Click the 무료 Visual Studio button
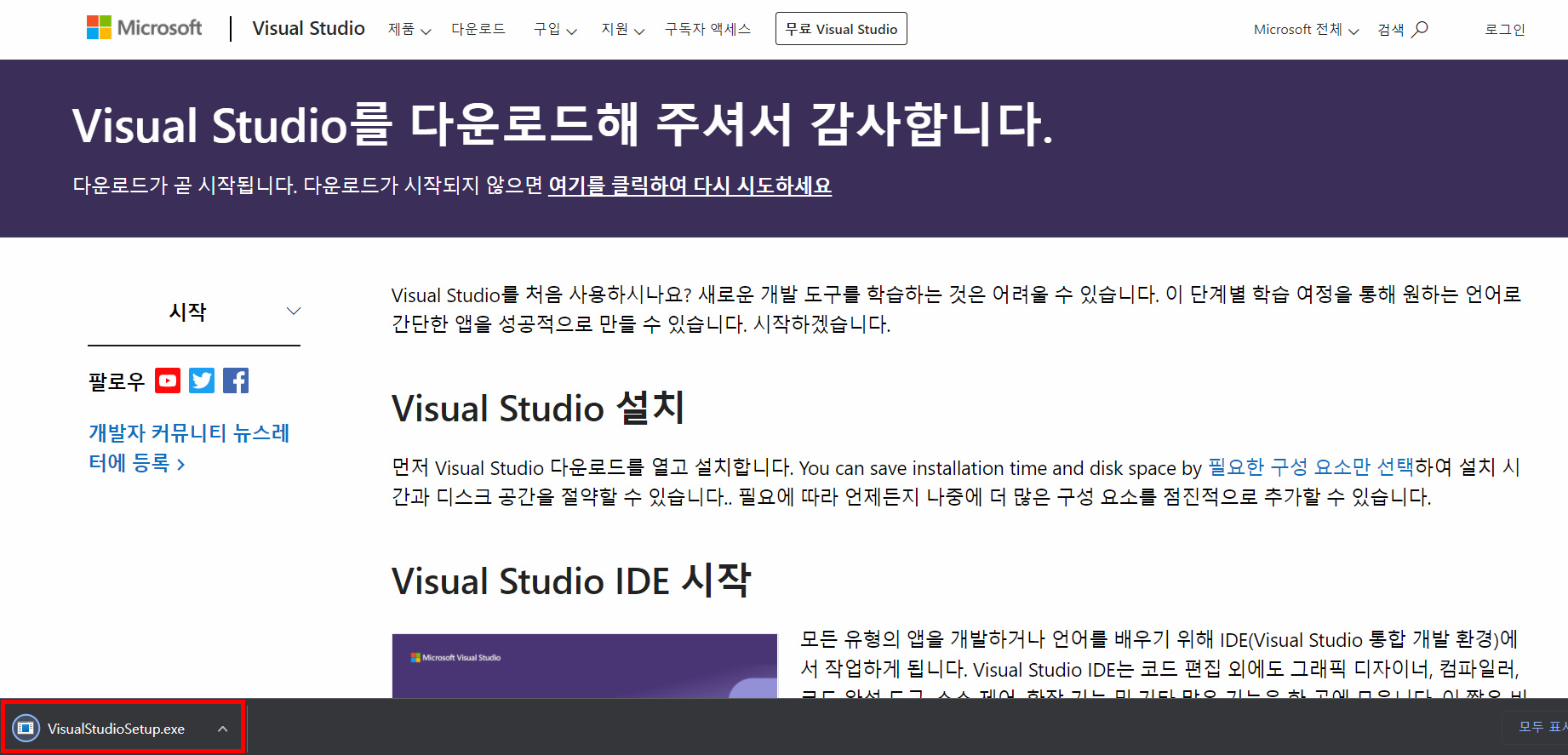Image resolution: width=1568 pixels, height=755 pixels. tap(841, 28)
